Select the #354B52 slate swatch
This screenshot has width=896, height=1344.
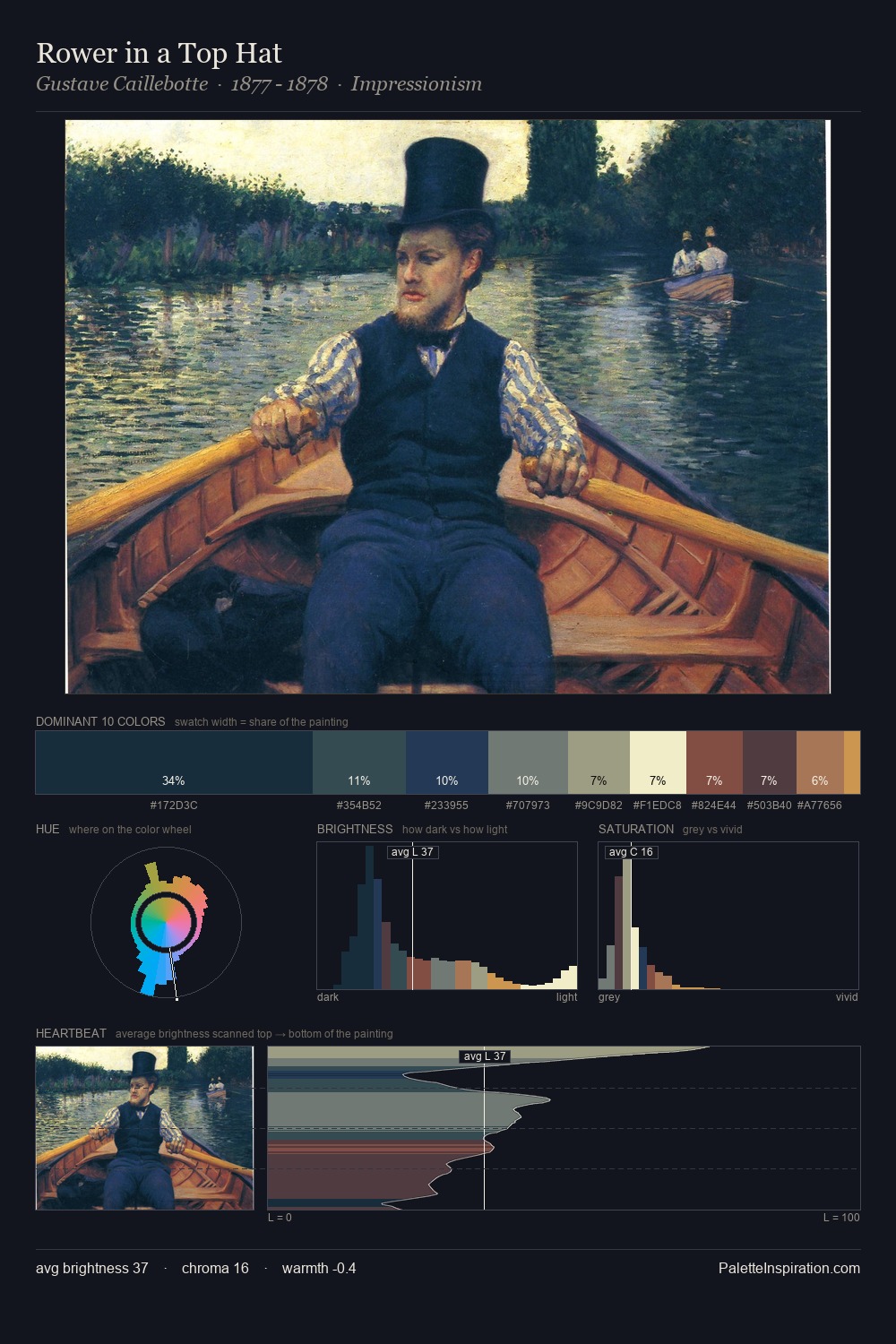(x=359, y=762)
